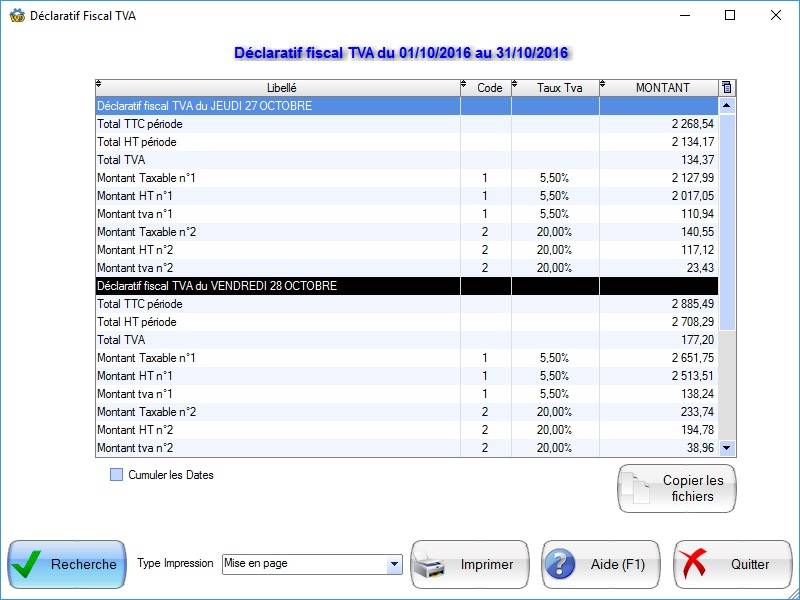
Task: Sort table by the Taux Tva column
Action: coord(559,88)
